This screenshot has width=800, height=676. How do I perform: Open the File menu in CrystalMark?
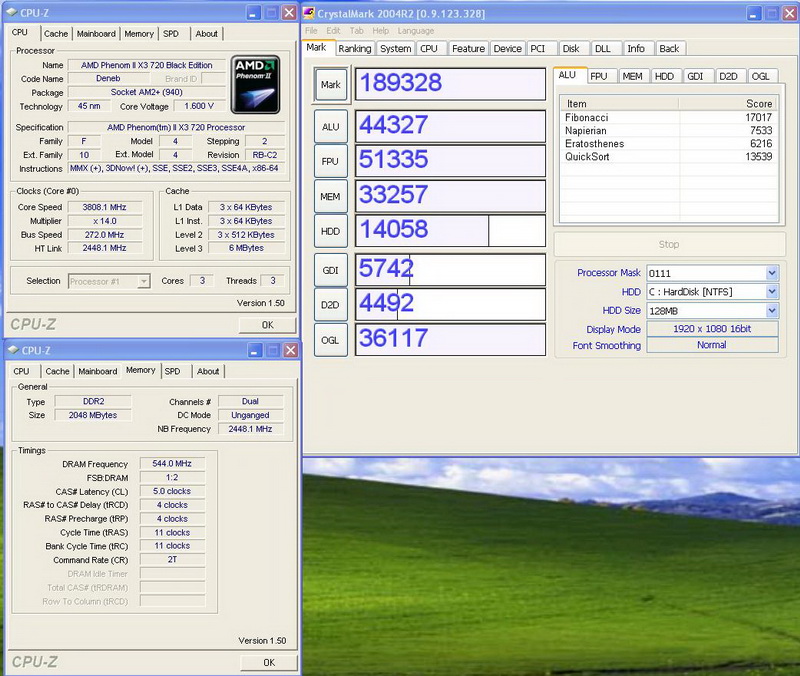pyautogui.click(x=312, y=31)
